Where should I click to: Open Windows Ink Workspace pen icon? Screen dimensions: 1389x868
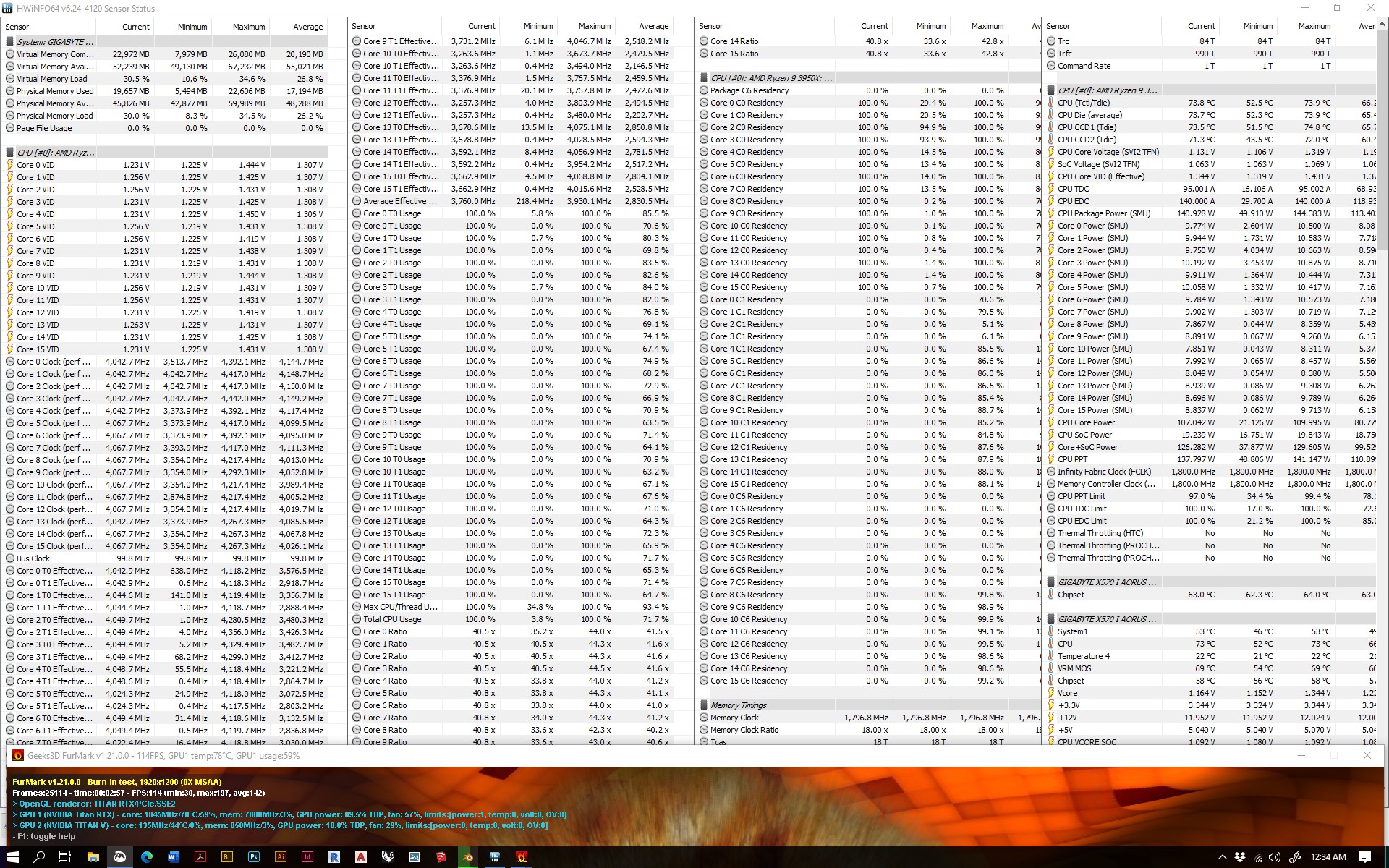(x=1295, y=857)
